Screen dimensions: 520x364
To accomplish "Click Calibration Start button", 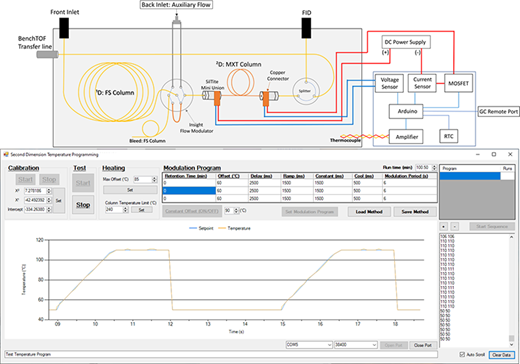I will point(25,180).
